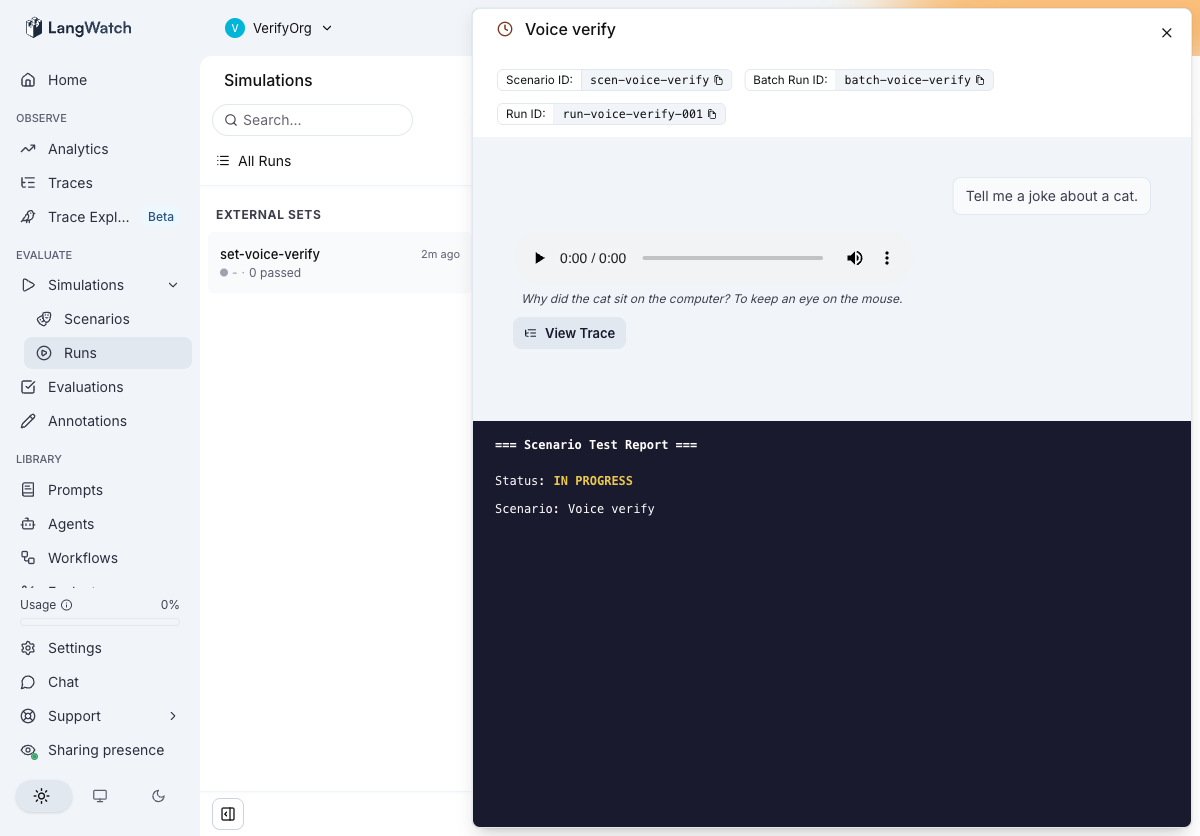Open audio player more options menu

(x=886, y=258)
